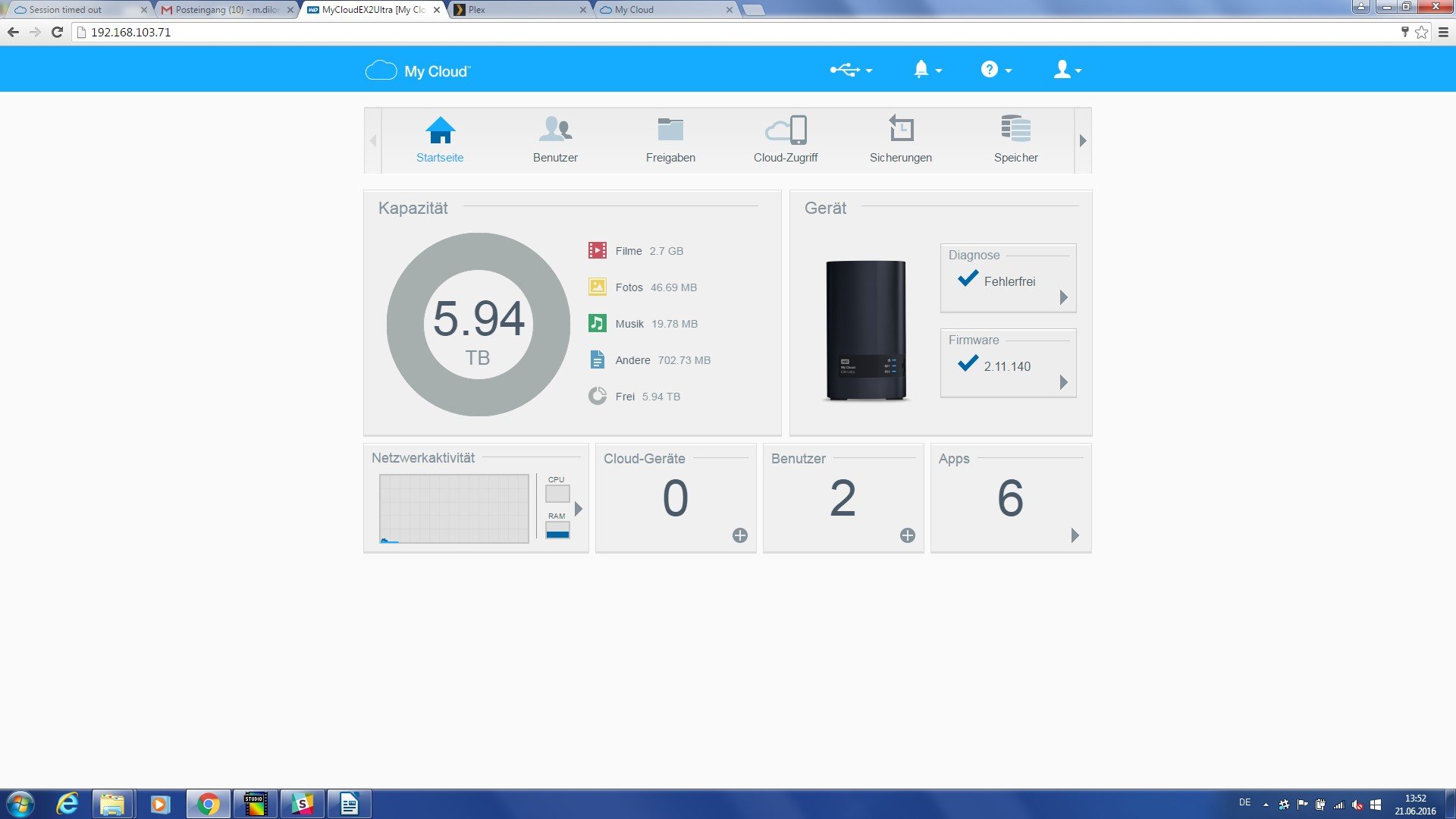Open the Sicherungen backup icon
This screenshot has height=819, width=1456.
tap(901, 129)
